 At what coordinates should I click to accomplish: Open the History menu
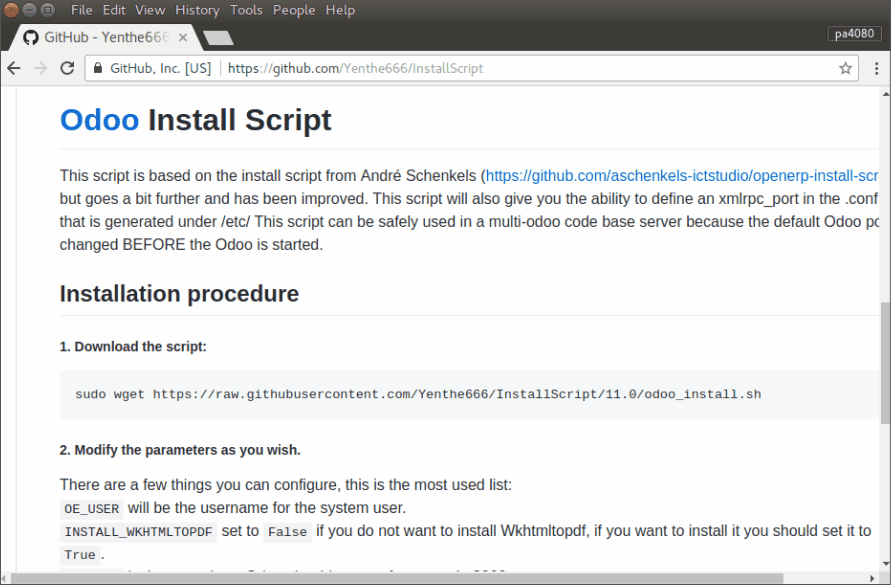click(x=196, y=10)
